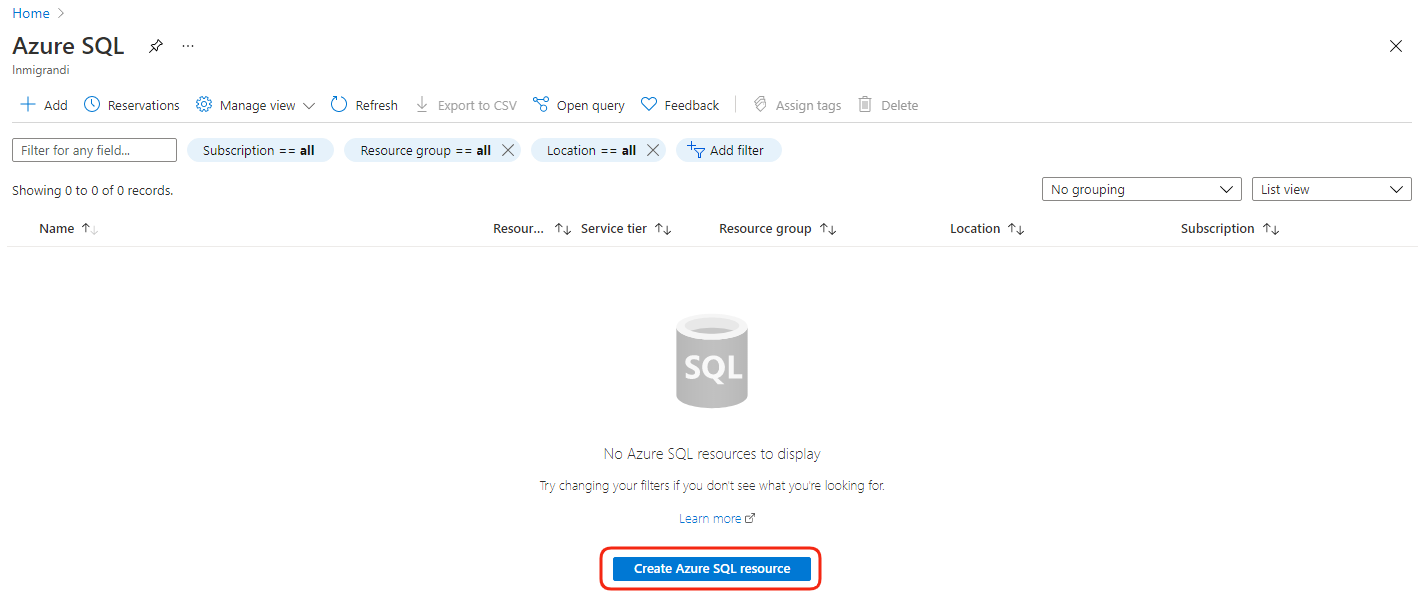Click Add filter

pos(729,150)
